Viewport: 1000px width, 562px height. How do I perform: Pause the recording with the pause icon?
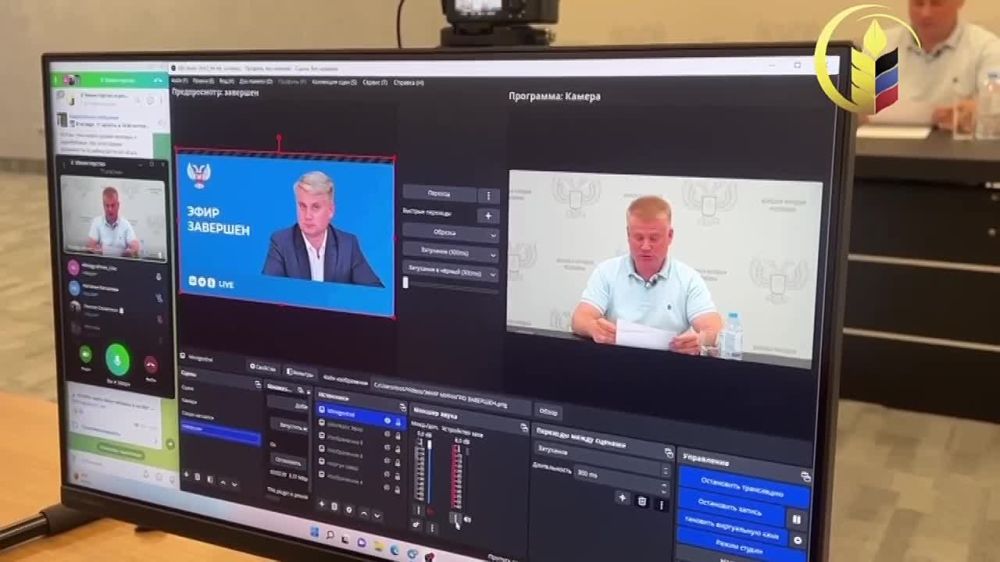coord(797,519)
